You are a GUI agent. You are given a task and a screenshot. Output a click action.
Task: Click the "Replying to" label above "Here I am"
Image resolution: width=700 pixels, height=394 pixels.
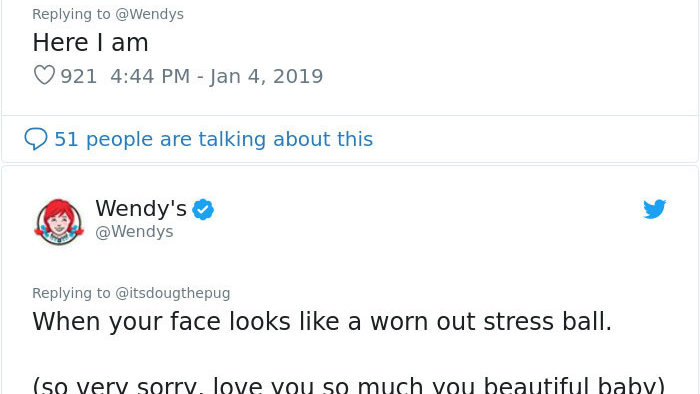71,14
